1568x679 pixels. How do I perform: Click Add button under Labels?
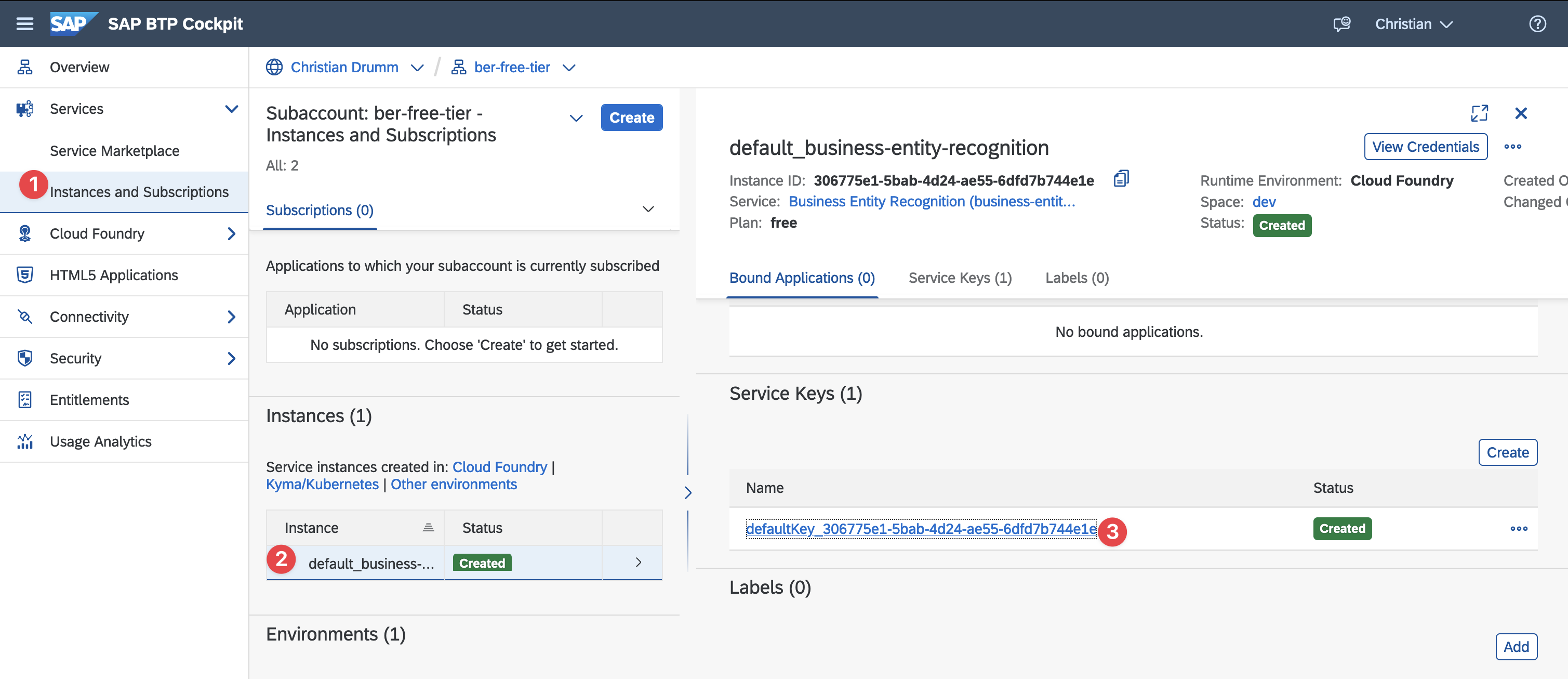pos(1516,647)
